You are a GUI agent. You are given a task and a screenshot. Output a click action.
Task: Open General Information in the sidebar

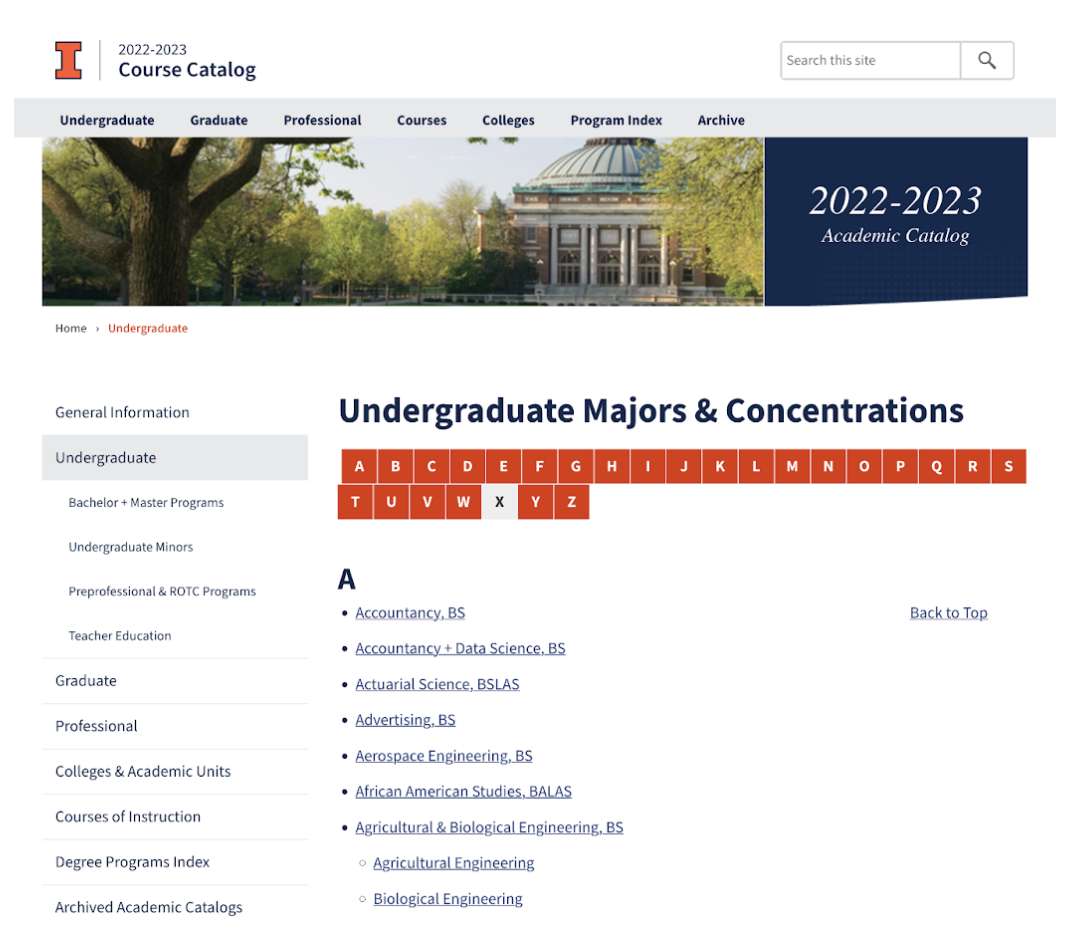point(122,412)
